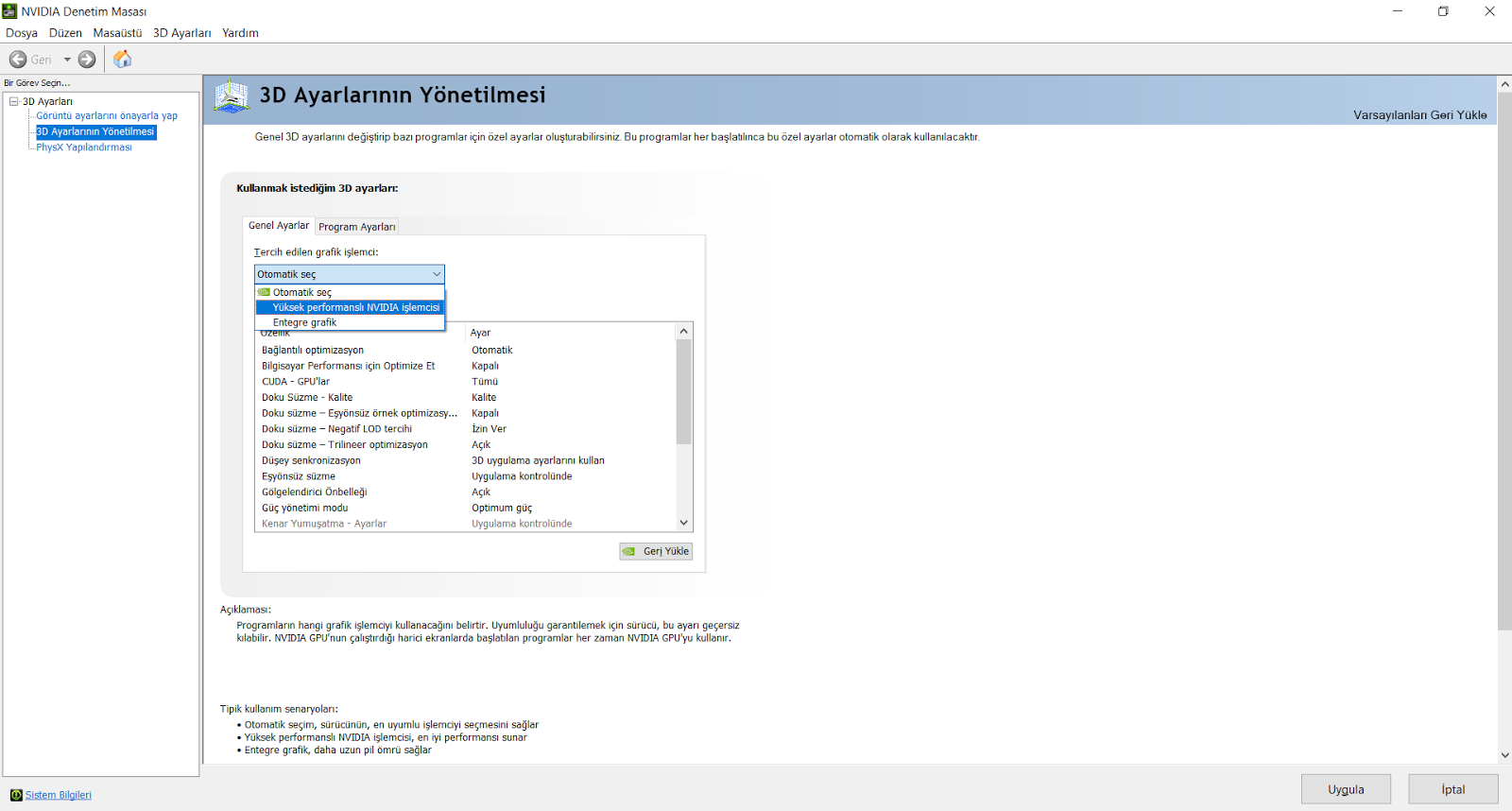Image resolution: width=1512 pixels, height=811 pixels.
Task: Select Doku Süzme - Kalite row
Action: tap(466, 397)
